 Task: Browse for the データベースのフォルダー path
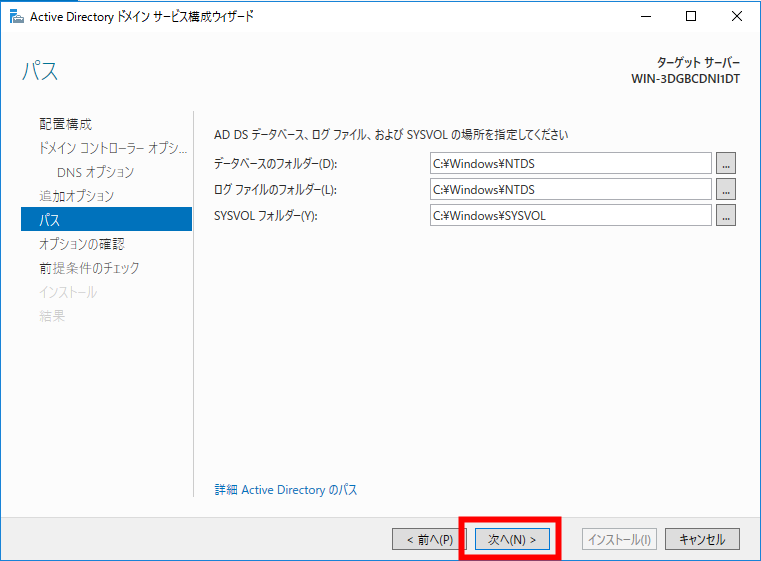click(x=726, y=163)
